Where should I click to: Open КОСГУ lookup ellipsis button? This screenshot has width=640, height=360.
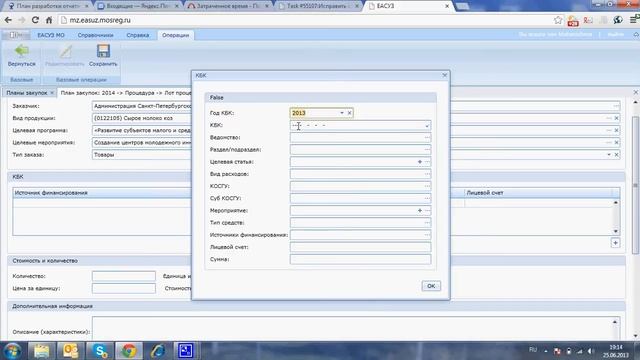tap(427, 186)
